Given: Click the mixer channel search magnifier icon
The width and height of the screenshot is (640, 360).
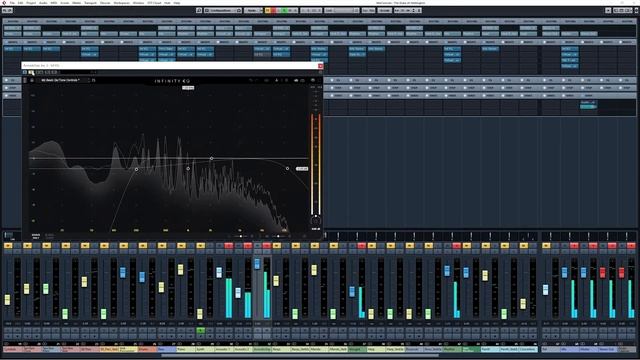Looking at the screenshot, I should (x=199, y=10).
